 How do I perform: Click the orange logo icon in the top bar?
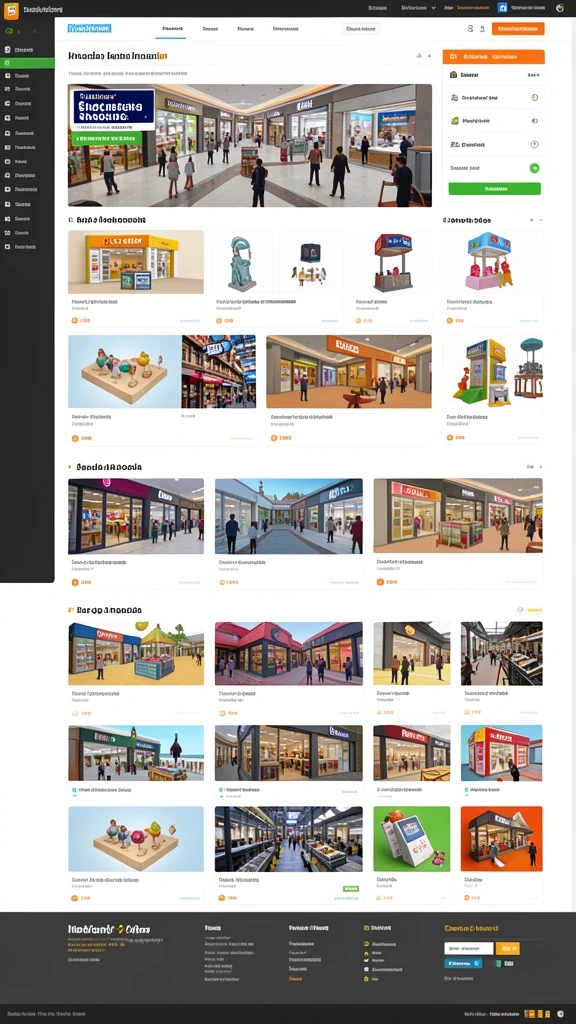(x=11, y=10)
